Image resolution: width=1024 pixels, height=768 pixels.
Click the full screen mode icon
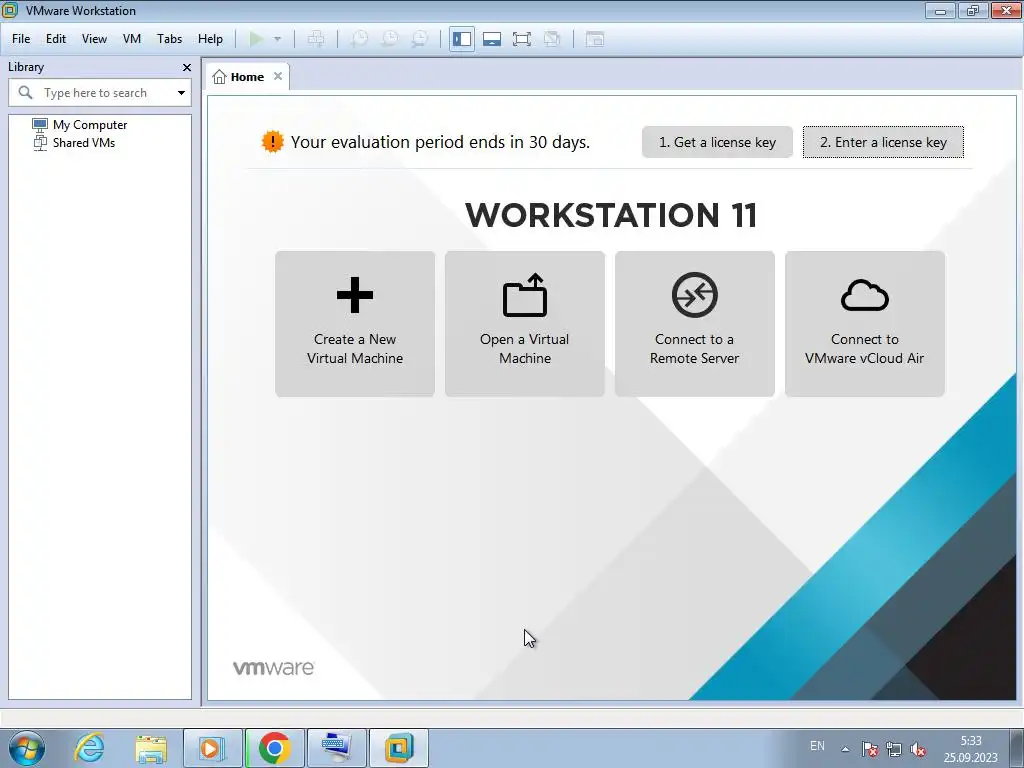tap(522, 39)
